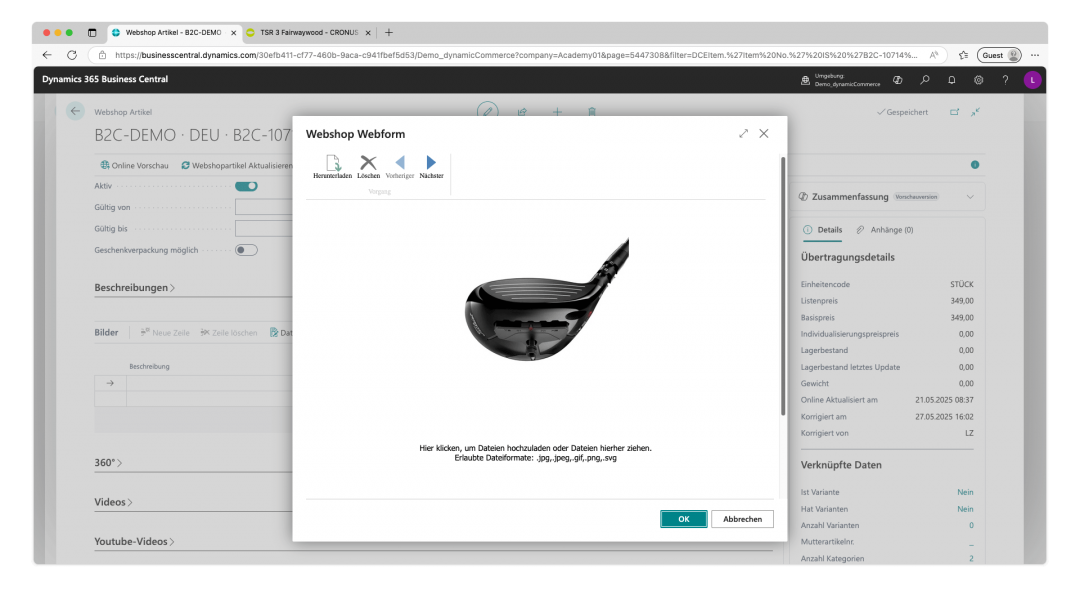This screenshot has width=1080, height=608.
Task: Switch to TSR 3 Fairwaywood browser tab
Action: point(309,32)
